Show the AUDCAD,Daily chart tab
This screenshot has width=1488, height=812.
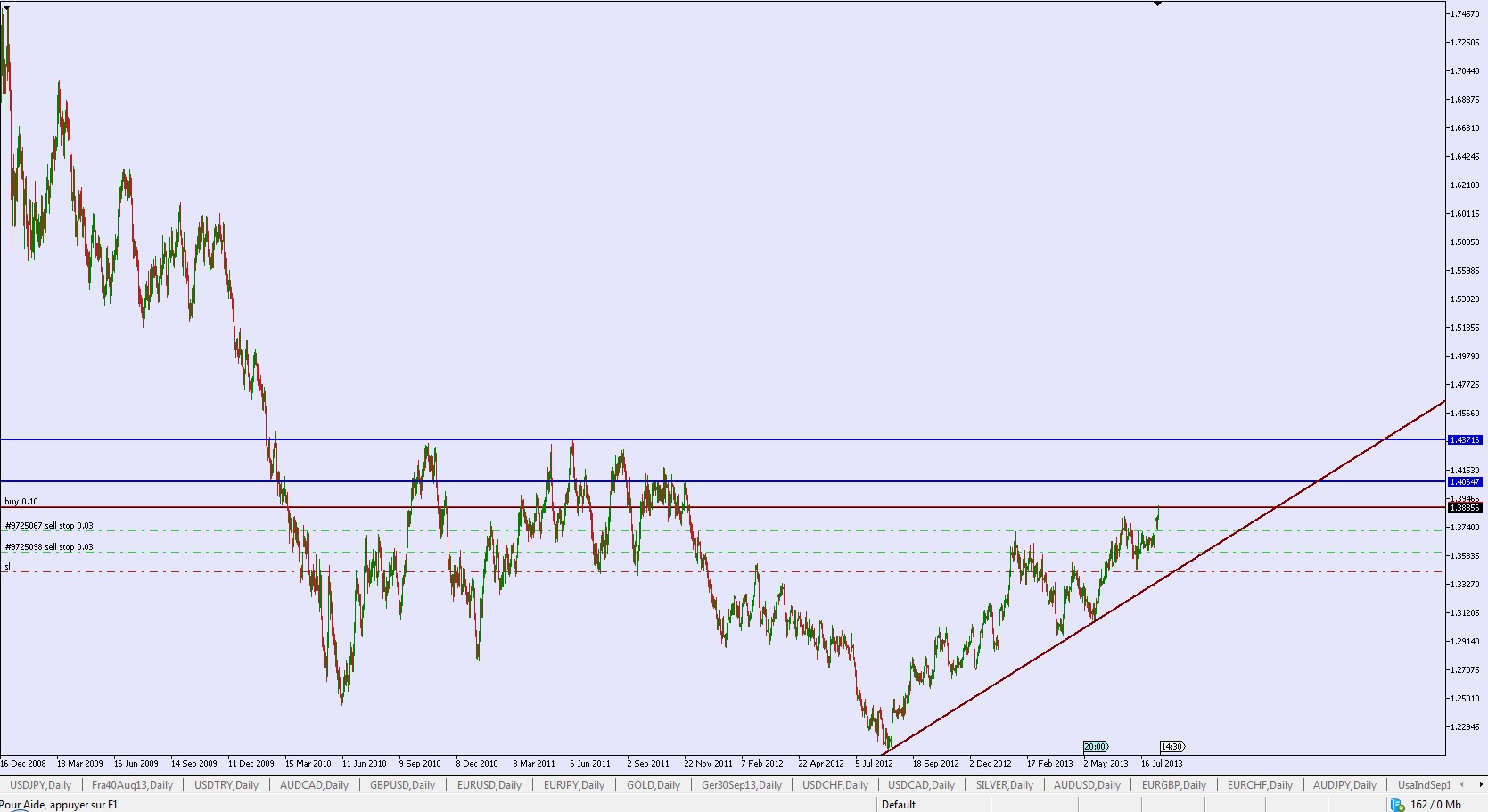314,785
